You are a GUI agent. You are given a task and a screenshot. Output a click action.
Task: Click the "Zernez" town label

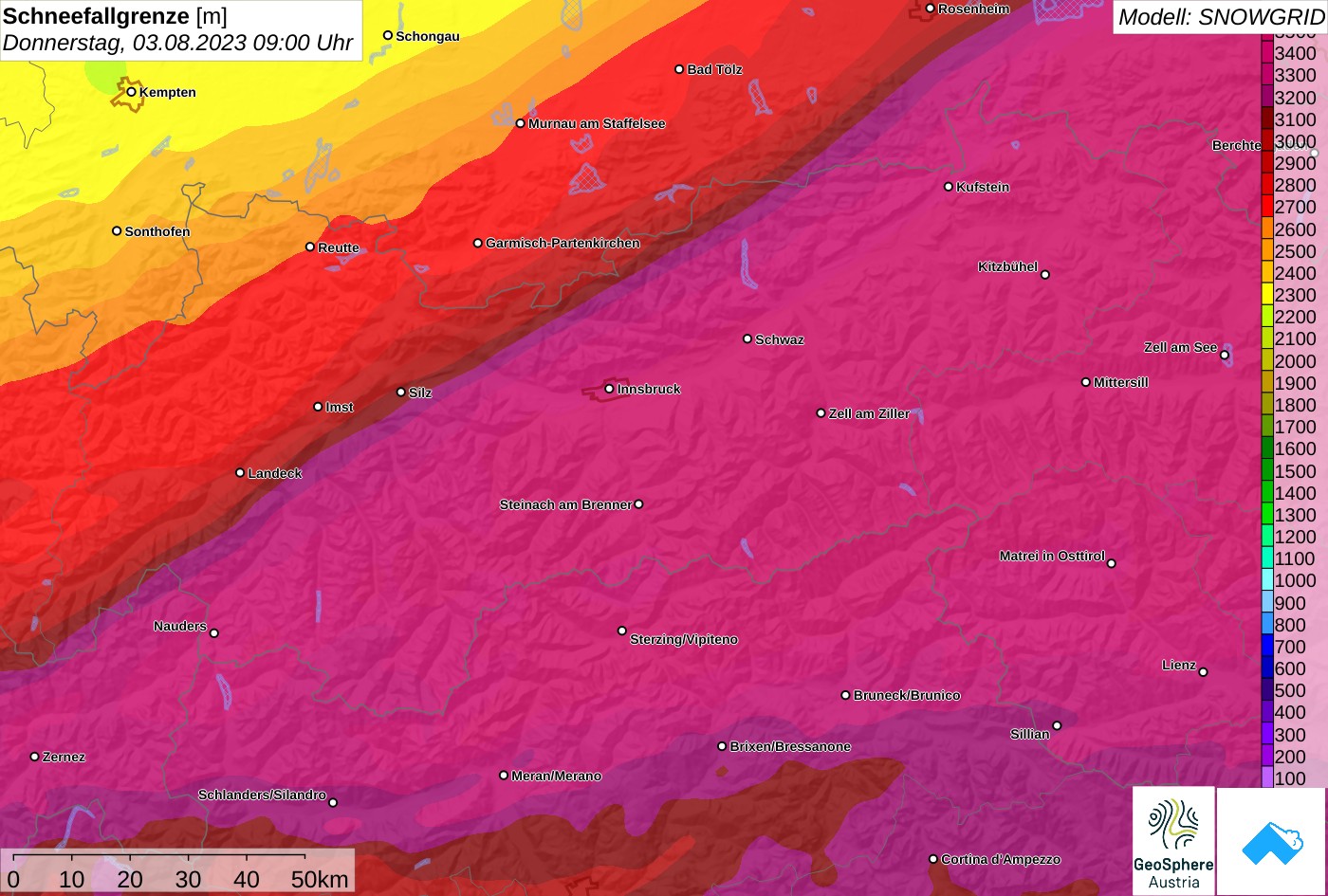coord(64,757)
